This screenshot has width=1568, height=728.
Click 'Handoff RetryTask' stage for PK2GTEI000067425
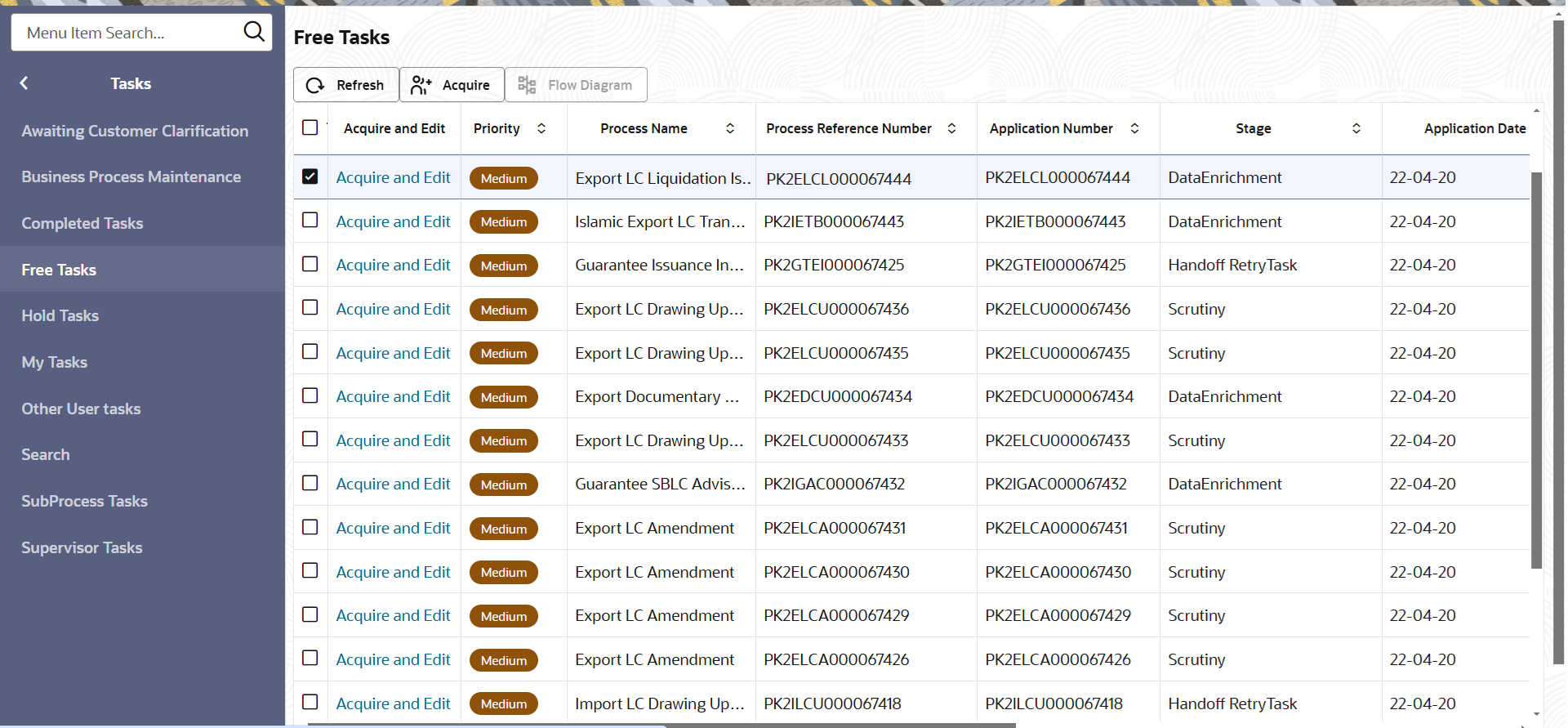tap(1232, 265)
